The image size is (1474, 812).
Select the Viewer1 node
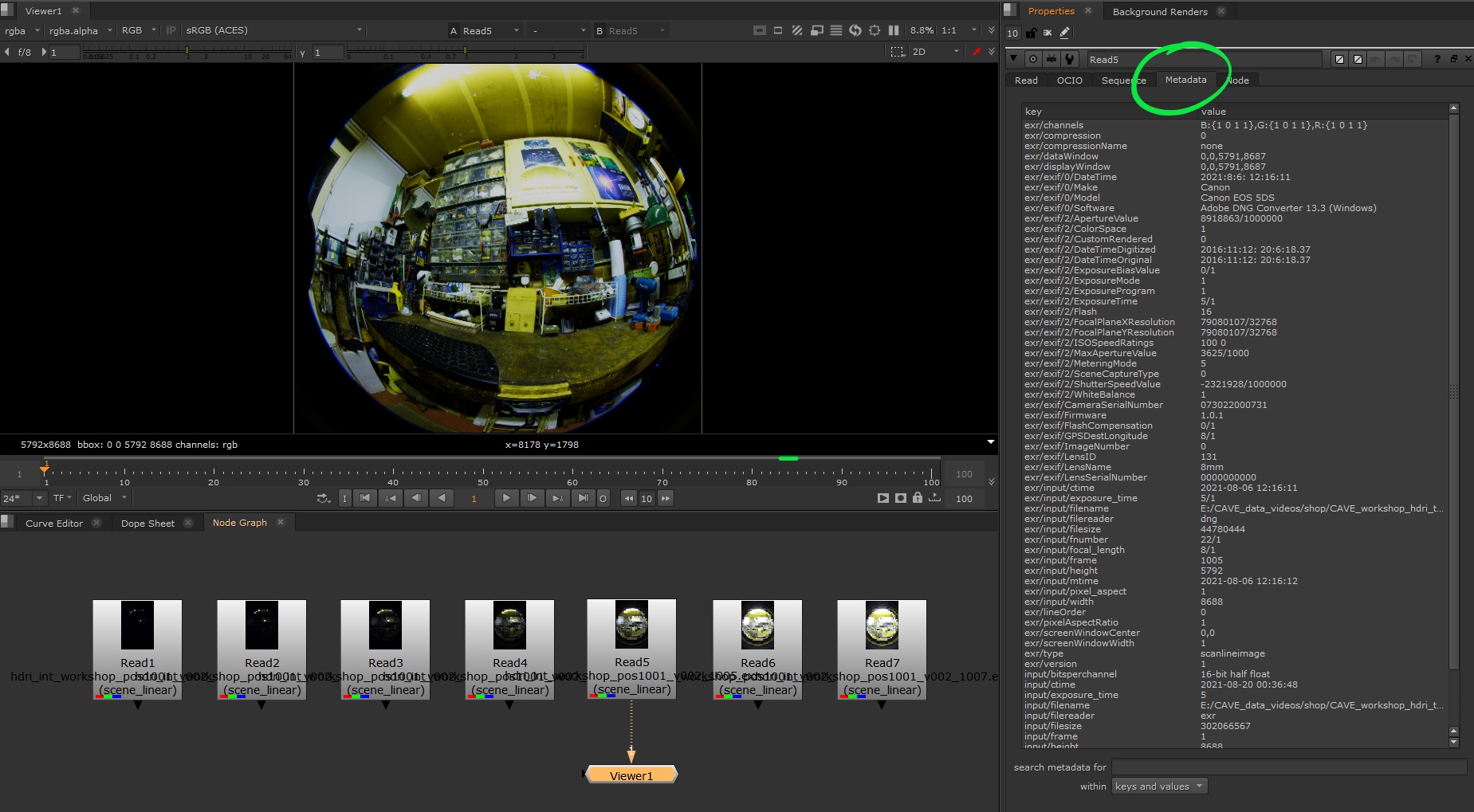[631, 775]
